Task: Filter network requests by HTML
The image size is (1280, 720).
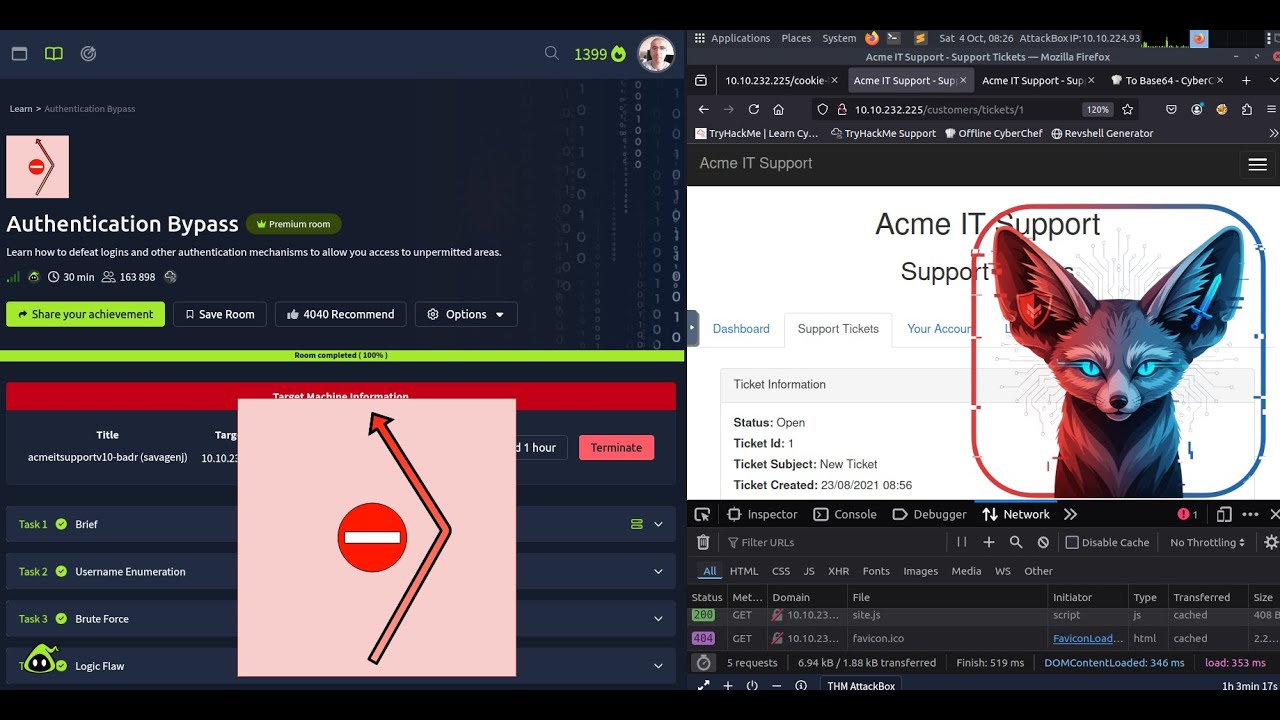Action: point(744,571)
